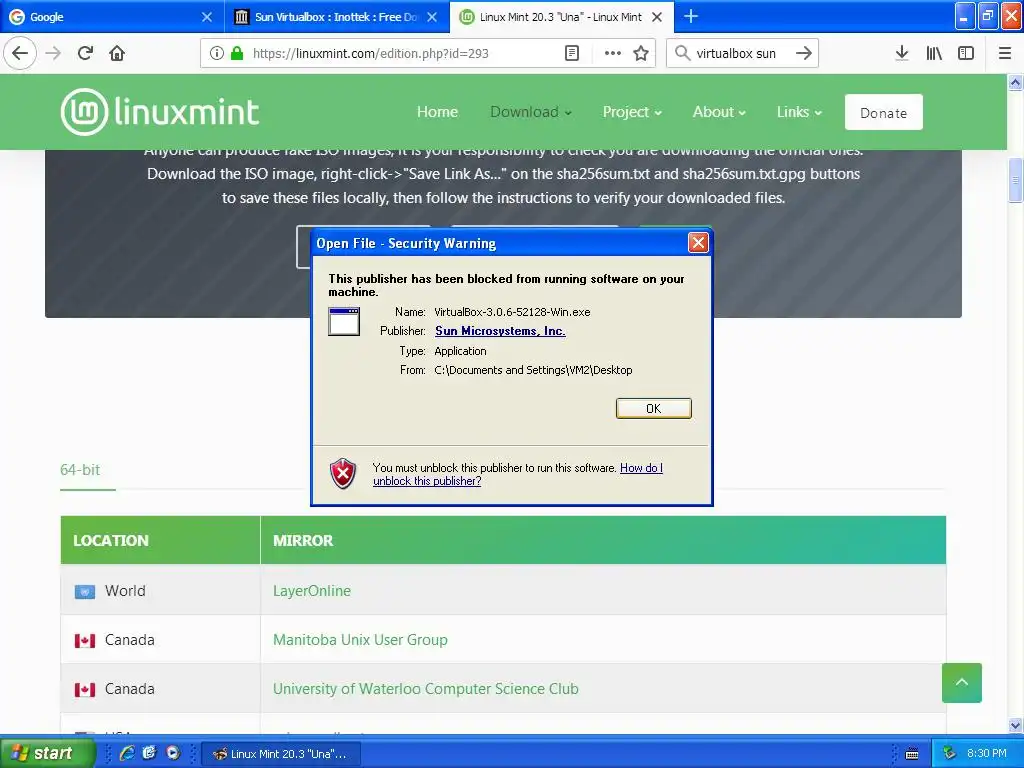
Task: Click the search magnifier icon
Action: 682,53
